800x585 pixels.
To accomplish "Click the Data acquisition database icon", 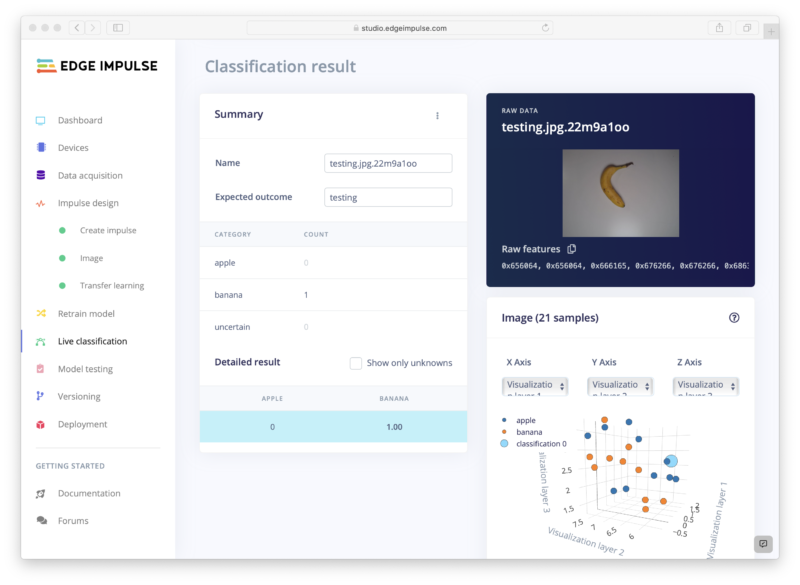I will click(41, 175).
